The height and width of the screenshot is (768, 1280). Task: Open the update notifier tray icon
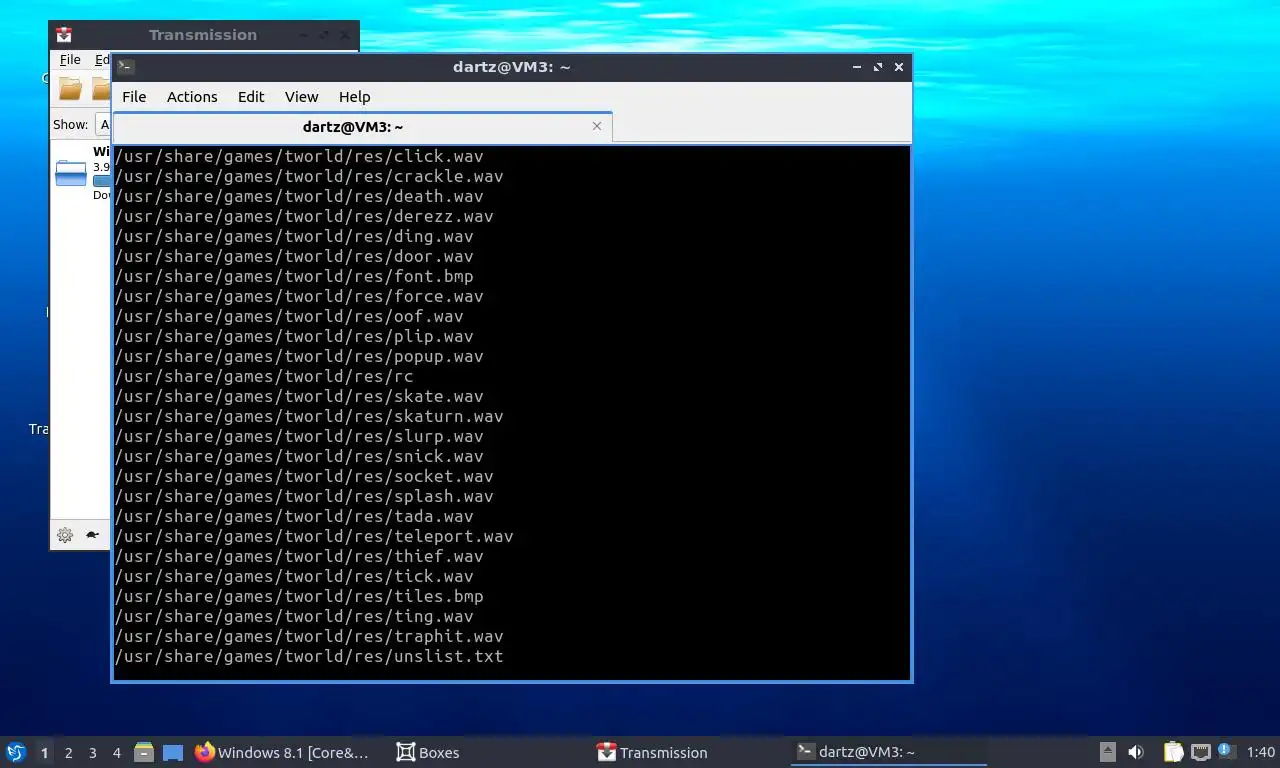pos(1224,751)
